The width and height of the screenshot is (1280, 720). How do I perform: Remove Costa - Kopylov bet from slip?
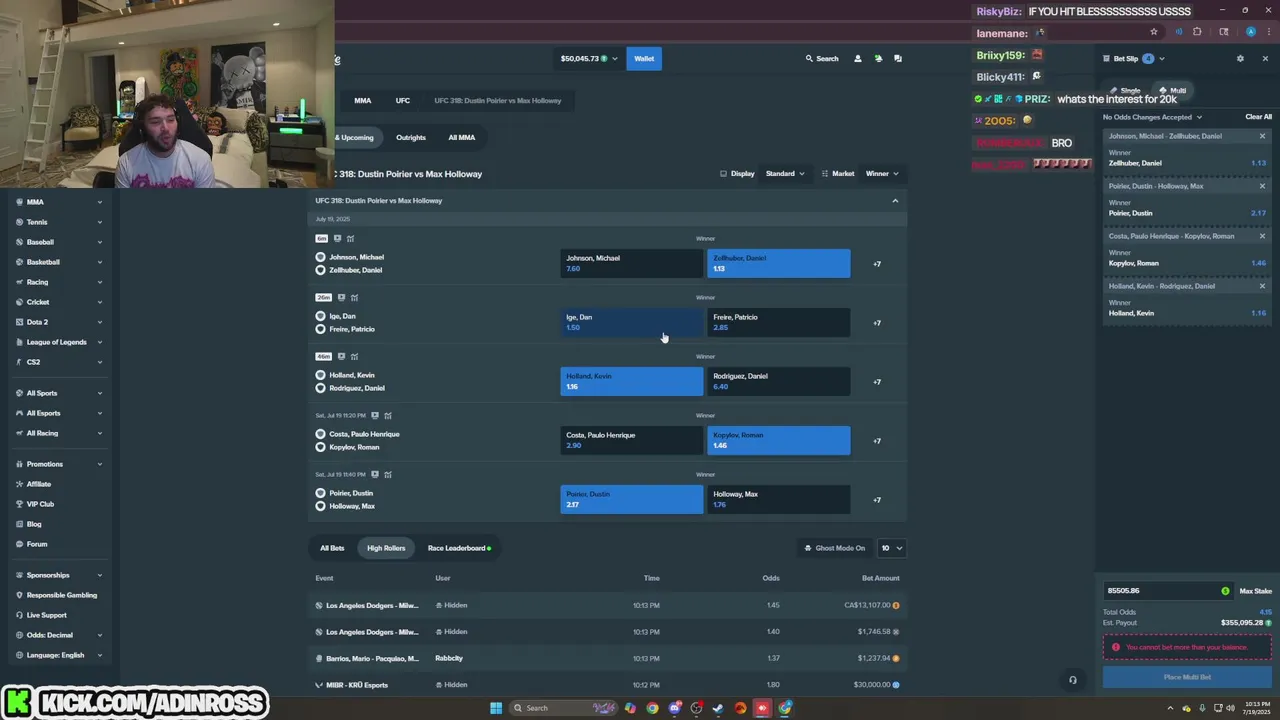coord(1262,236)
